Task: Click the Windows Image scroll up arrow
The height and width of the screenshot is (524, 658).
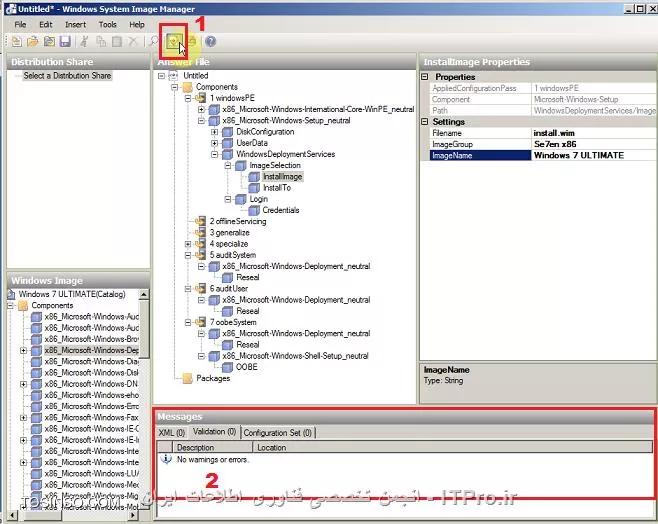Action: [x=144, y=294]
